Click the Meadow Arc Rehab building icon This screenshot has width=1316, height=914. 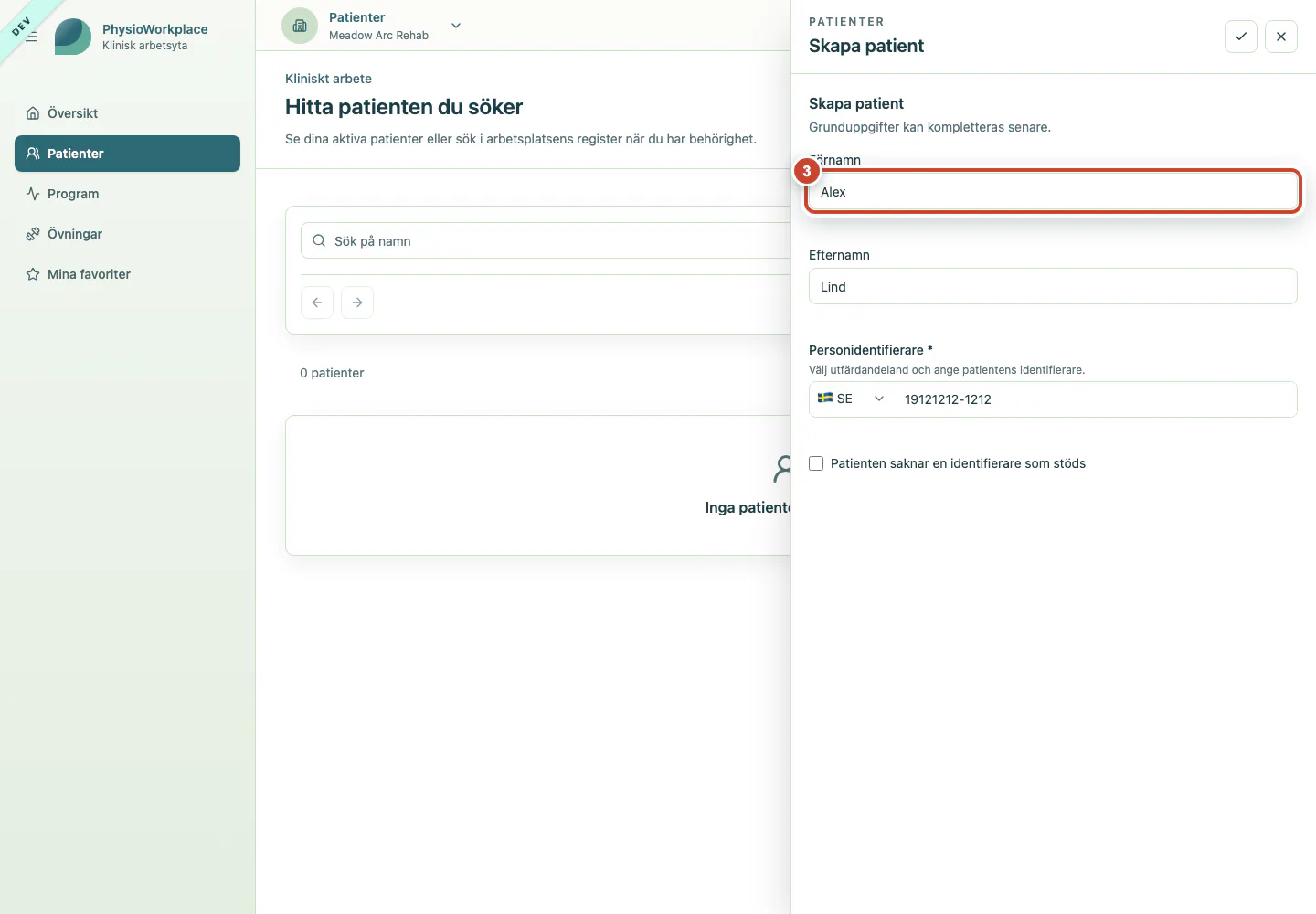300,26
